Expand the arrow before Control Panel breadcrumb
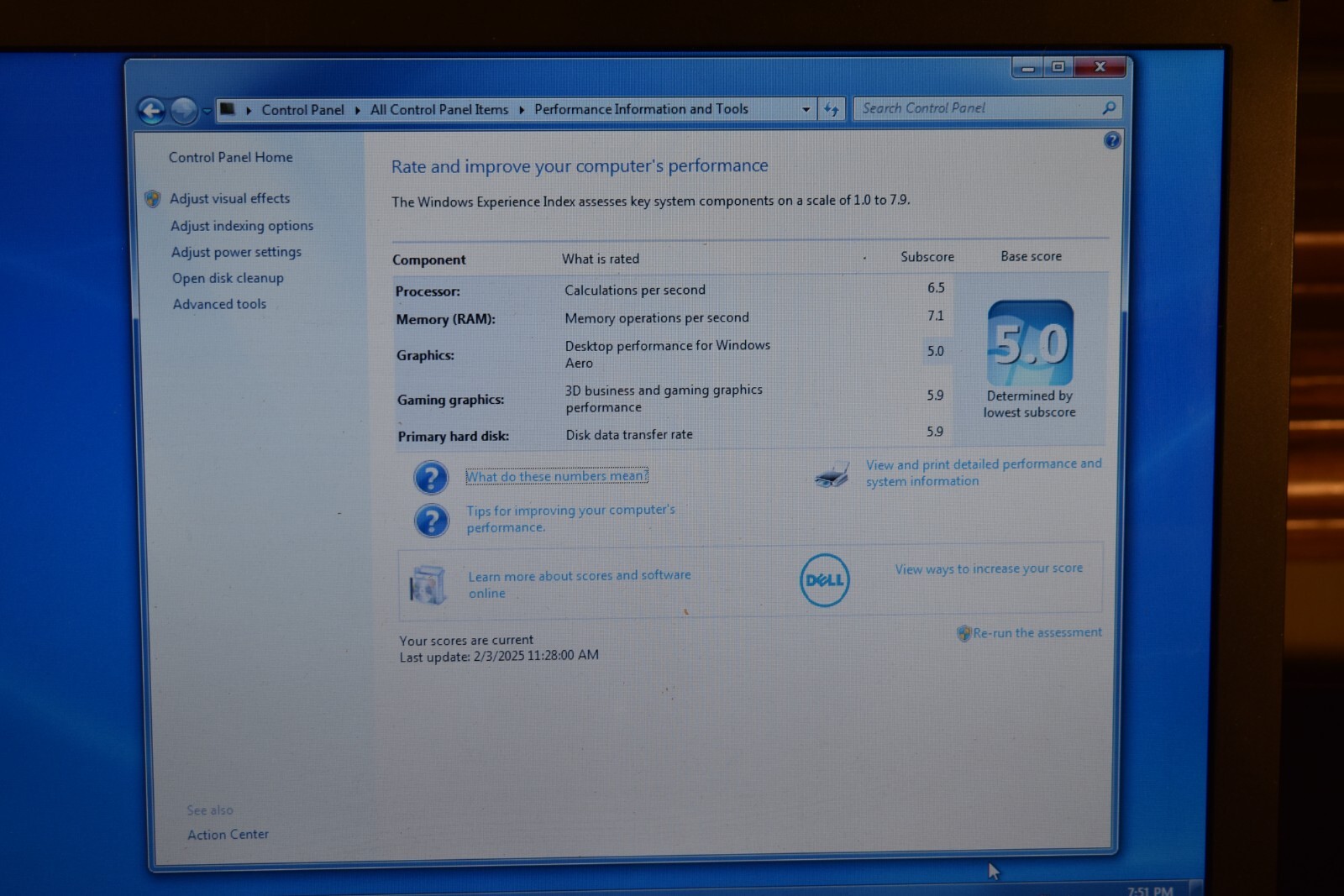 (249, 110)
